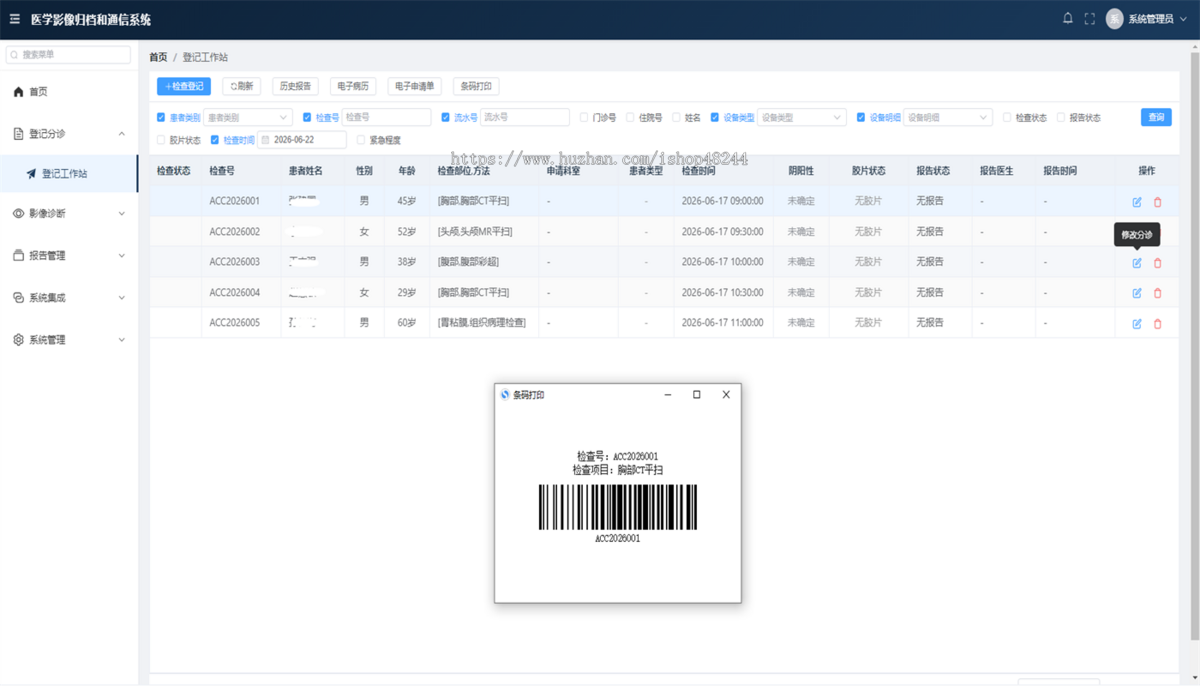Open 历史报告
The image size is (1200, 686).
coord(295,87)
